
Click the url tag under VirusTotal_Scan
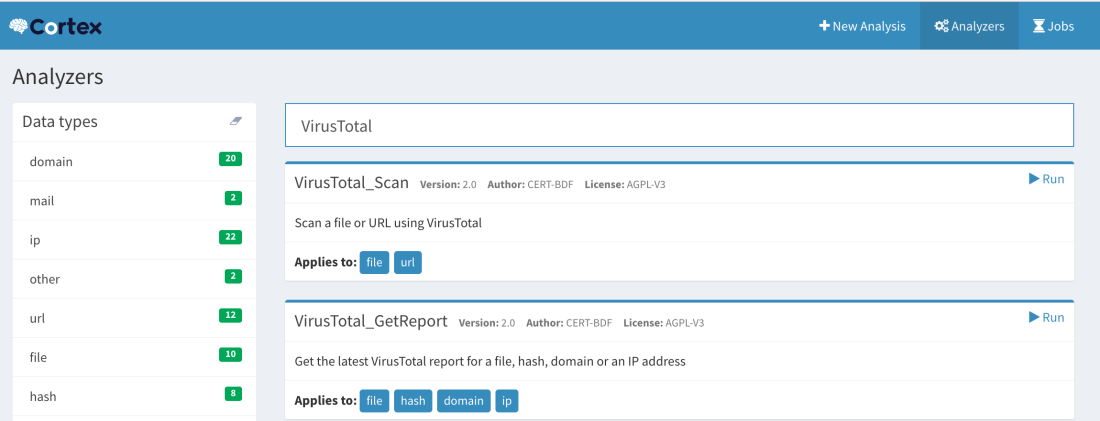point(407,262)
